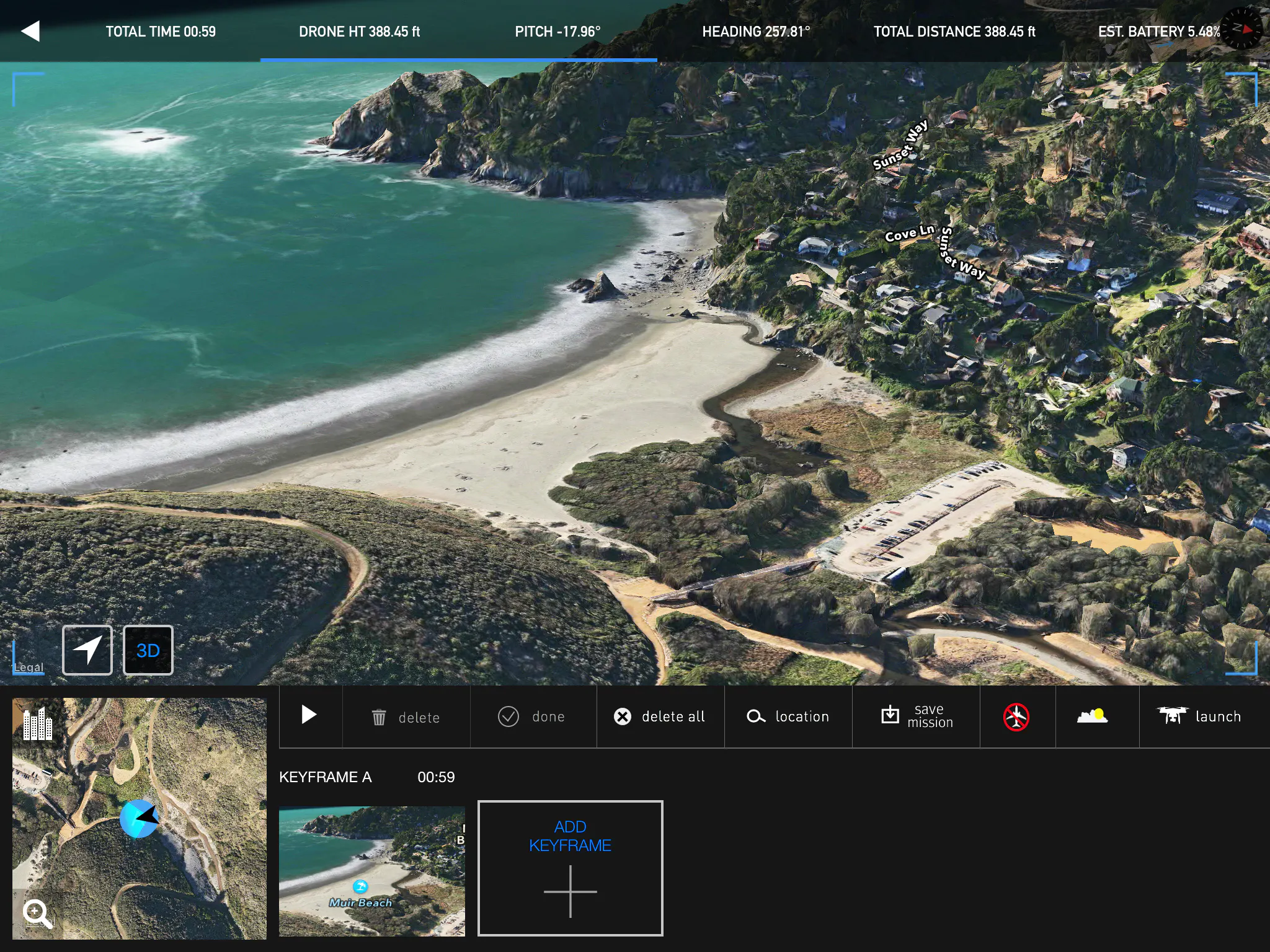Screen dimensions: 1270x952
Task: Open the Legal link
Action: [x=28, y=667]
